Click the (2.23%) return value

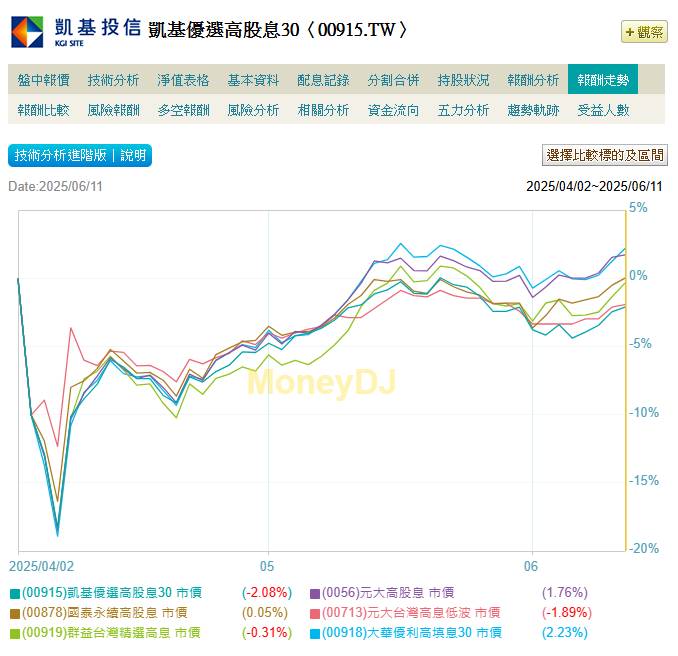pyautogui.click(x=565, y=633)
